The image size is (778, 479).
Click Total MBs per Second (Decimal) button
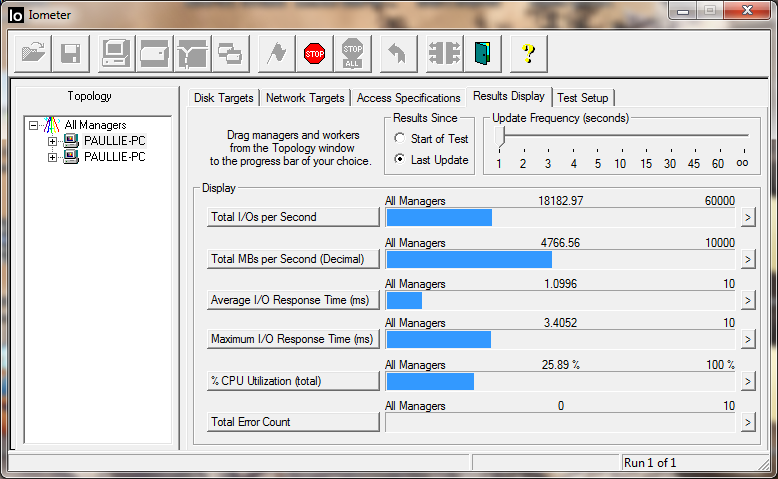tap(293, 259)
